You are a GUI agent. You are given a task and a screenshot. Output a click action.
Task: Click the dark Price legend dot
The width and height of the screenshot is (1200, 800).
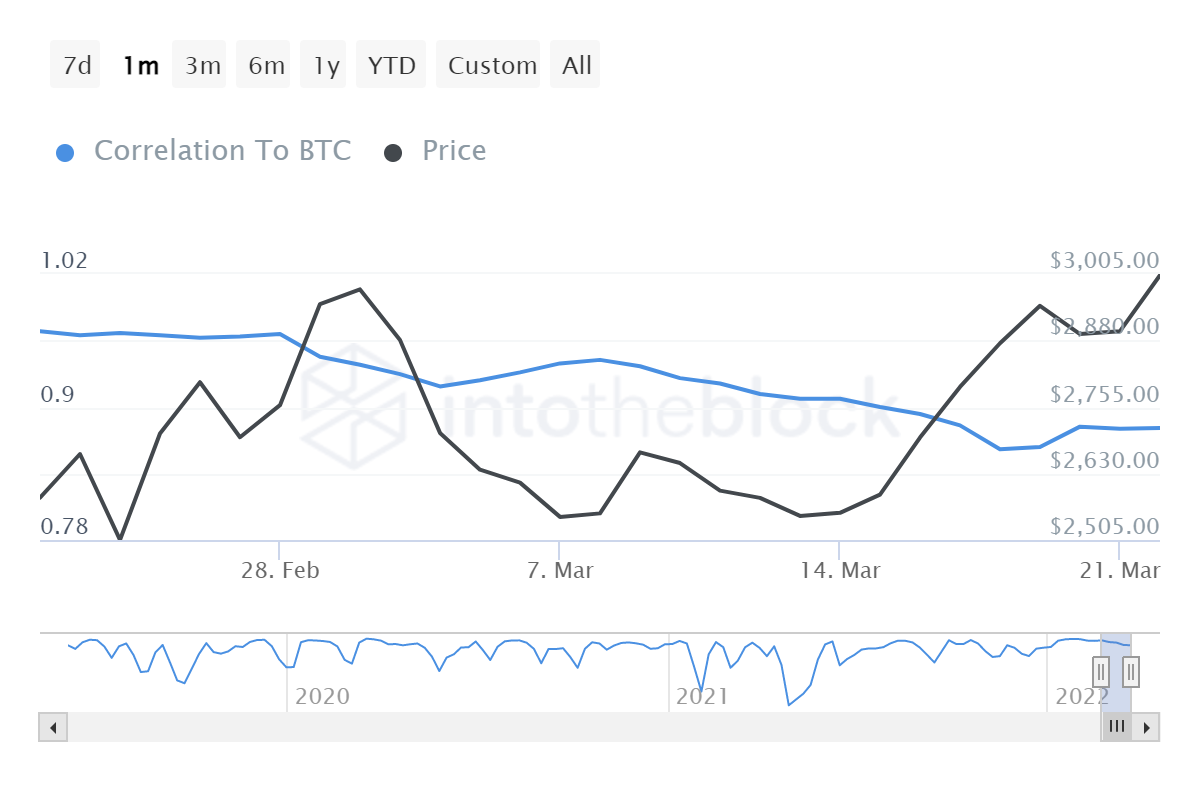point(393,153)
